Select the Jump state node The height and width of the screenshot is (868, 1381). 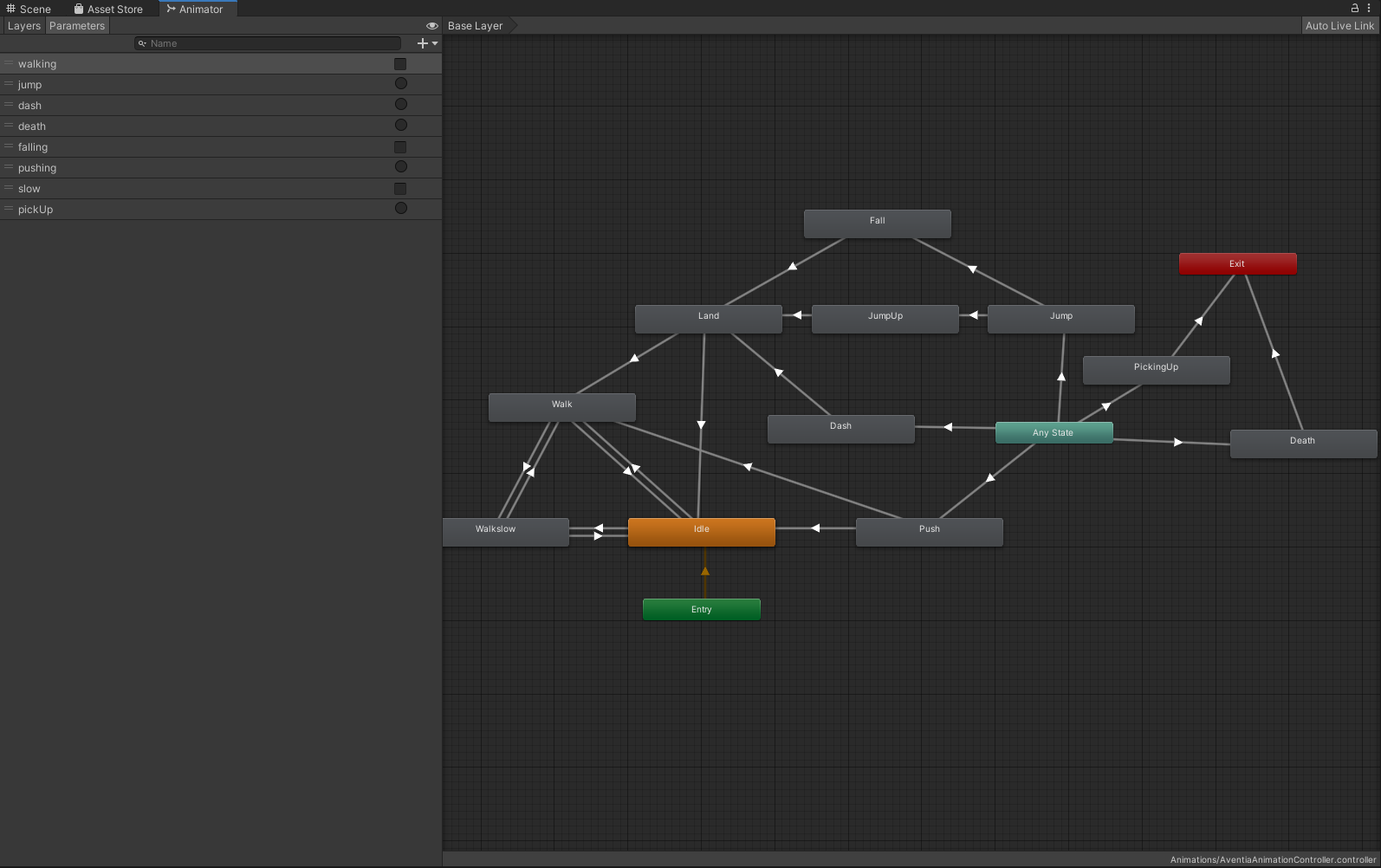point(1061,319)
